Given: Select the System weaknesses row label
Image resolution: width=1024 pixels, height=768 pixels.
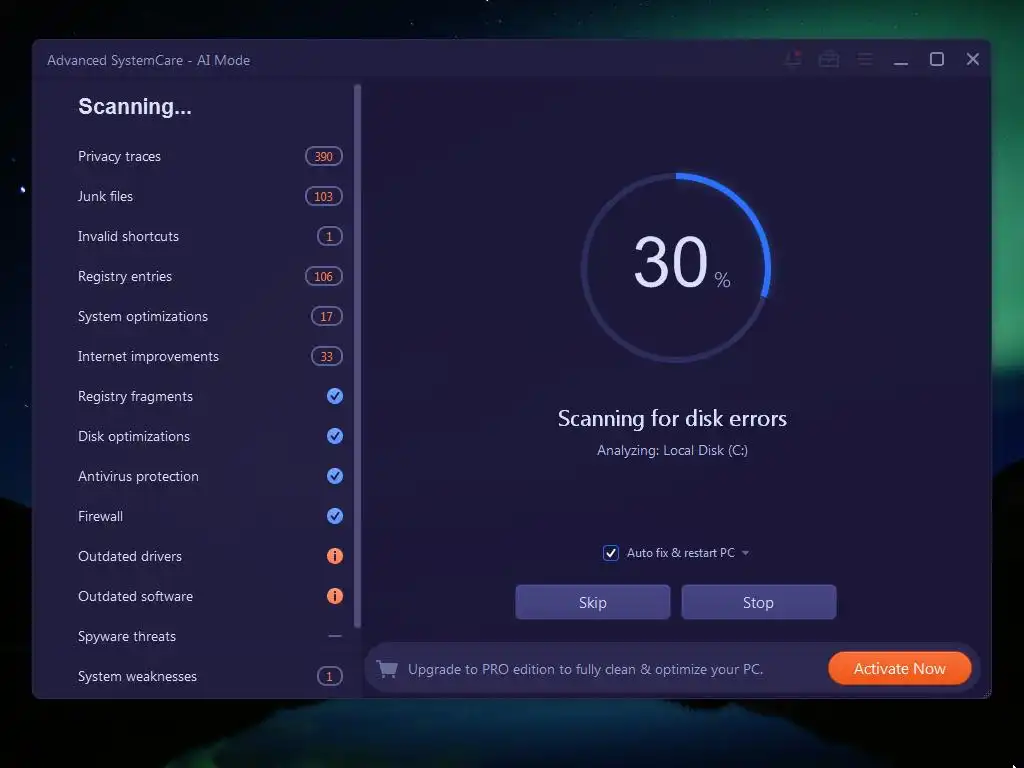Looking at the screenshot, I should click(x=137, y=676).
